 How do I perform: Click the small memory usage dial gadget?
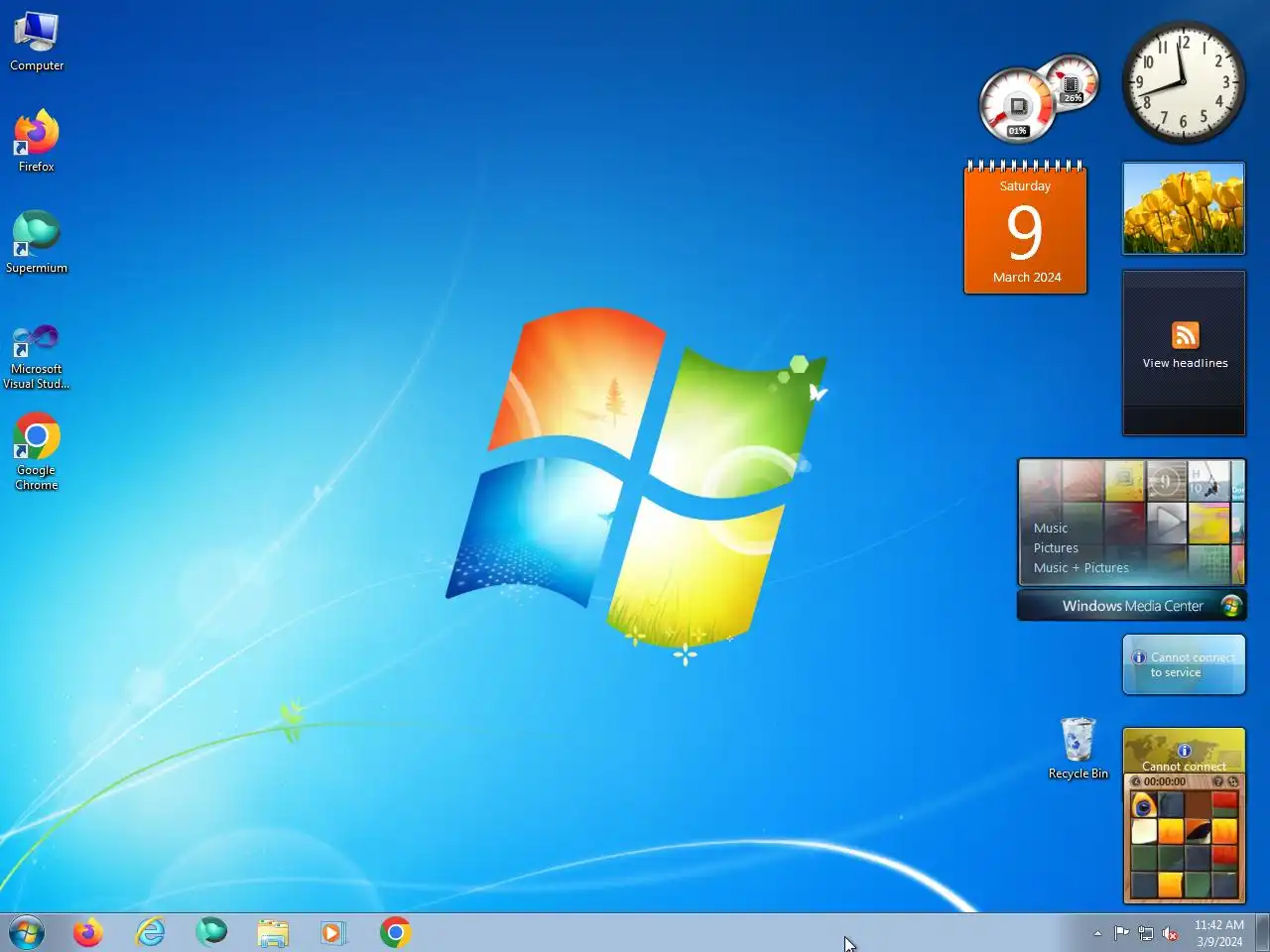1072,82
